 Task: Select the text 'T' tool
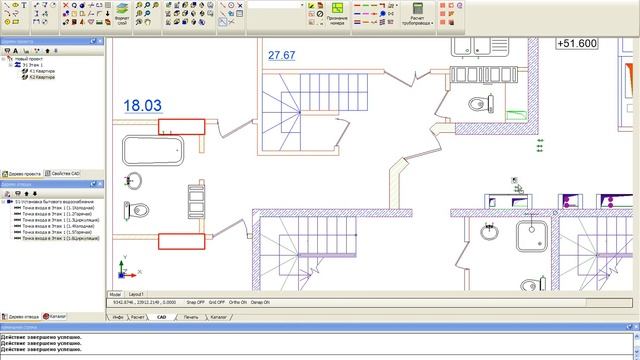click(24, 5)
